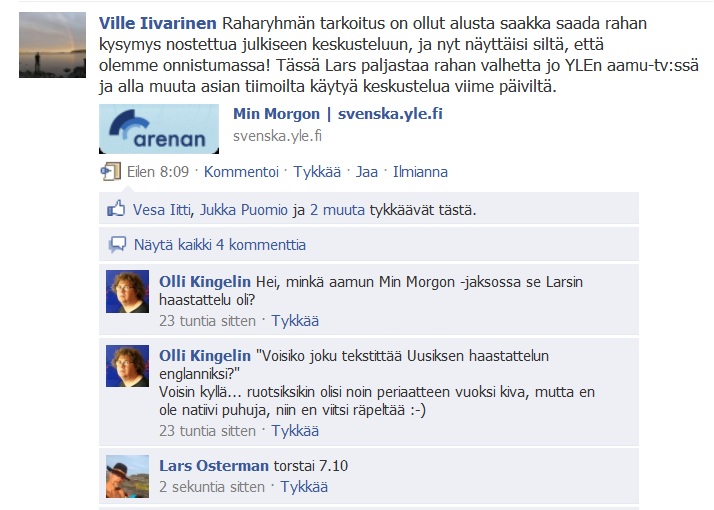Open Lars Osterman's profile name link
The image size is (714, 510).
point(214,466)
